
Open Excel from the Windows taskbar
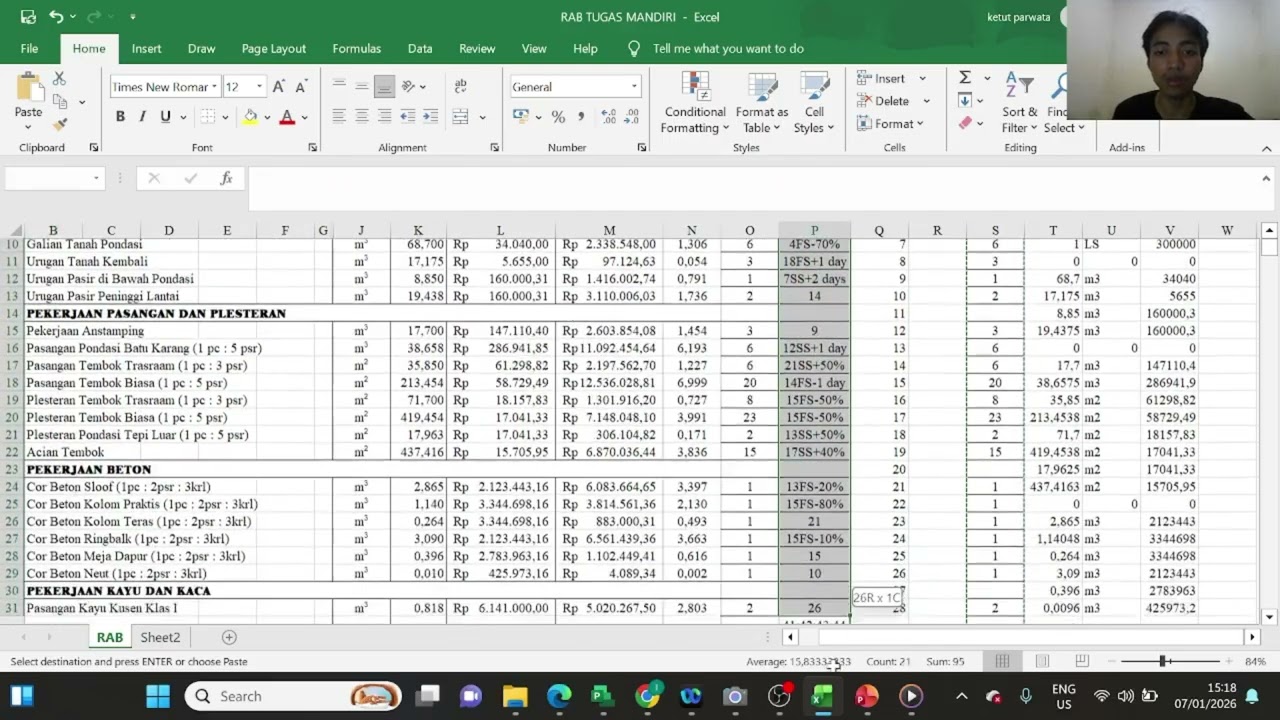822,696
